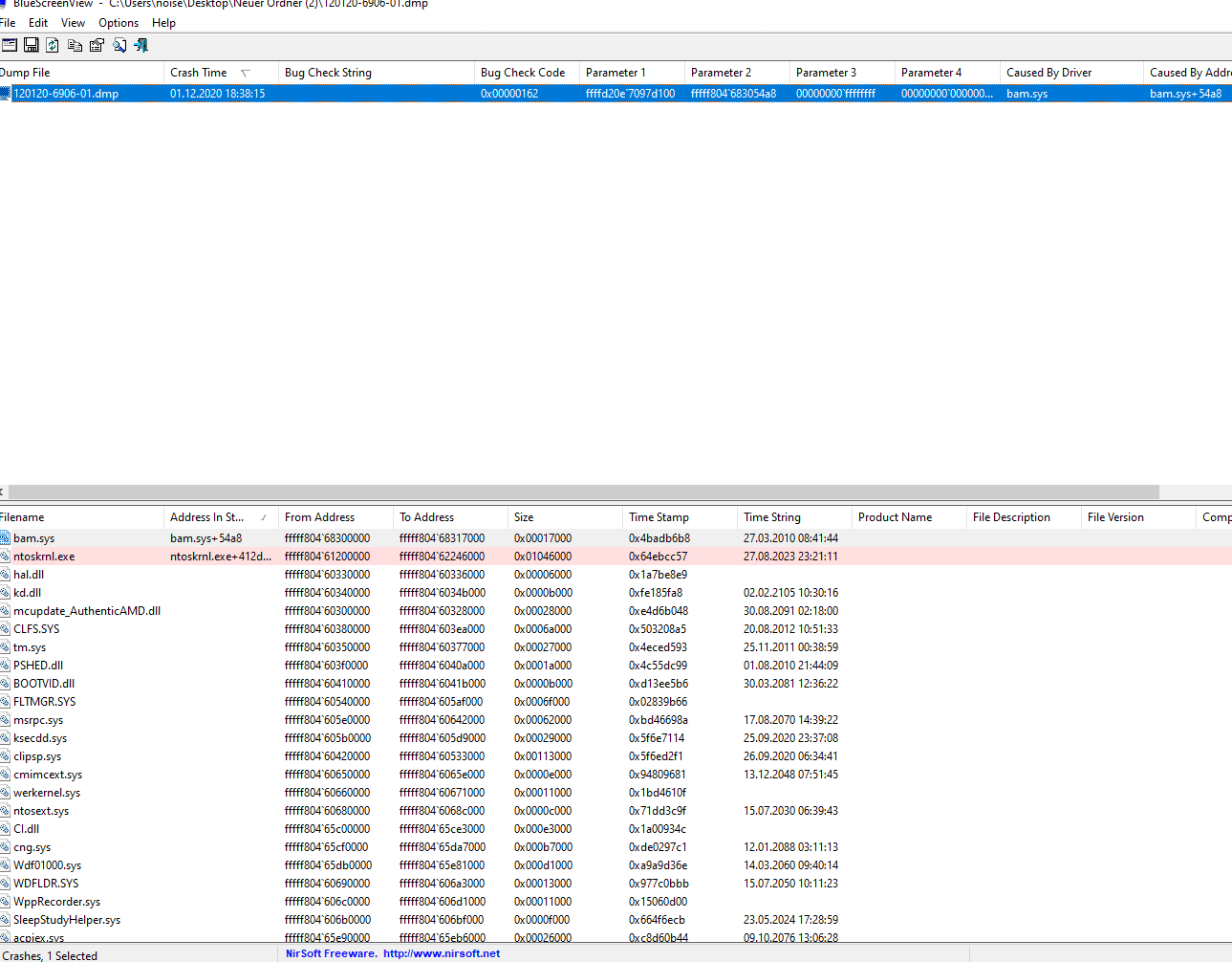Sort by the Bug Check String column

377,73
